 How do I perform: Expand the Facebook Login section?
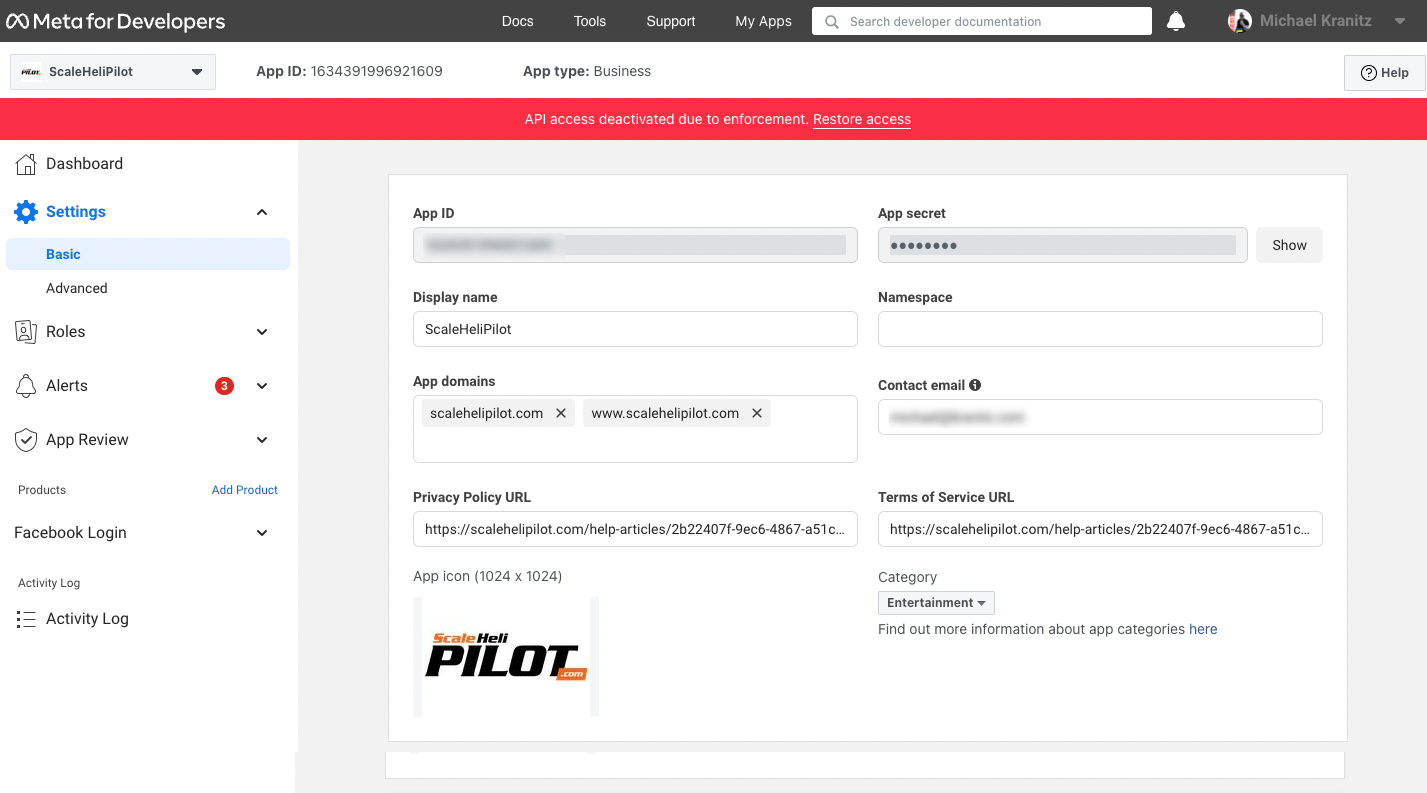(262, 533)
